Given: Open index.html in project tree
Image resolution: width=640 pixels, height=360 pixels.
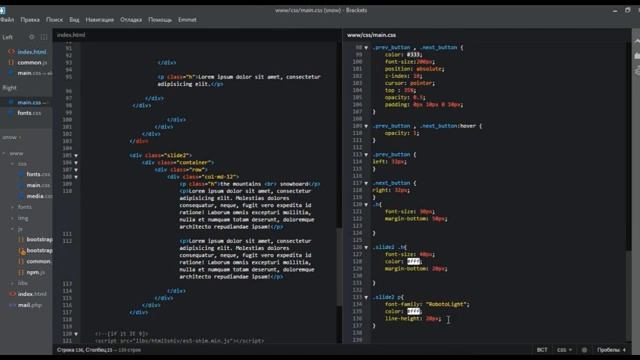Looking at the screenshot, I should point(32,294).
